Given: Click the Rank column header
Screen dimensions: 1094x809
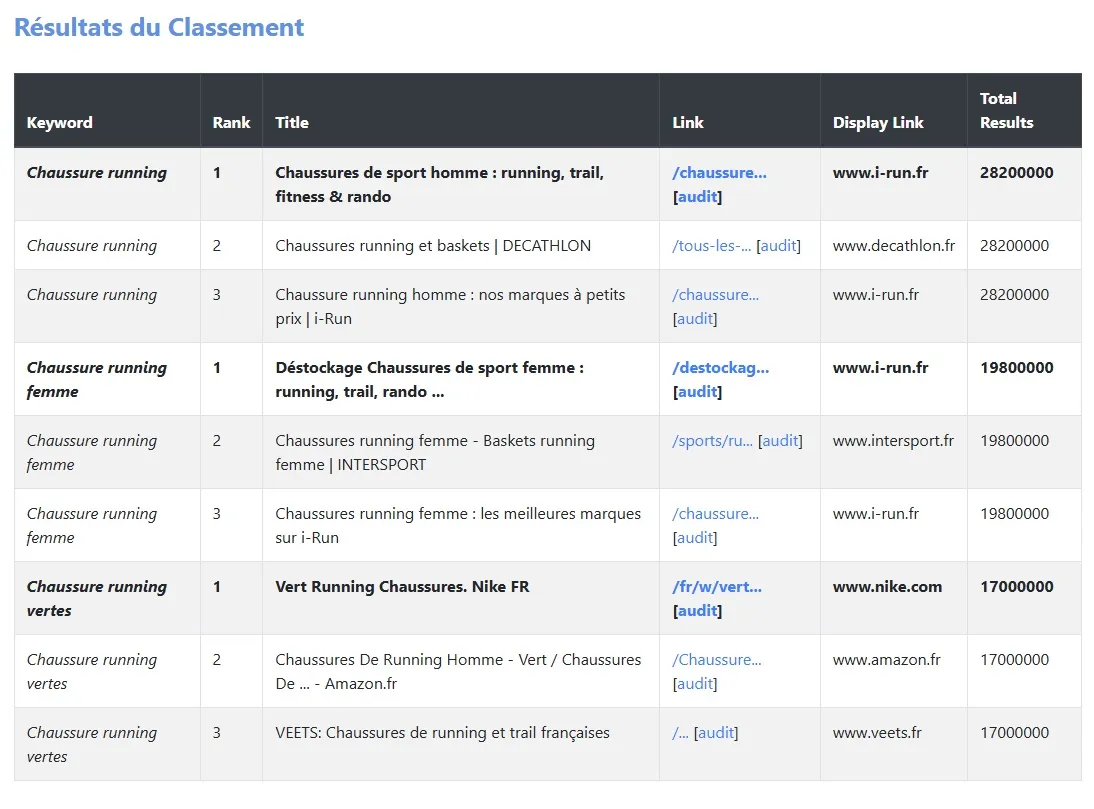Looking at the screenshot, I should [x=231, y=123].
